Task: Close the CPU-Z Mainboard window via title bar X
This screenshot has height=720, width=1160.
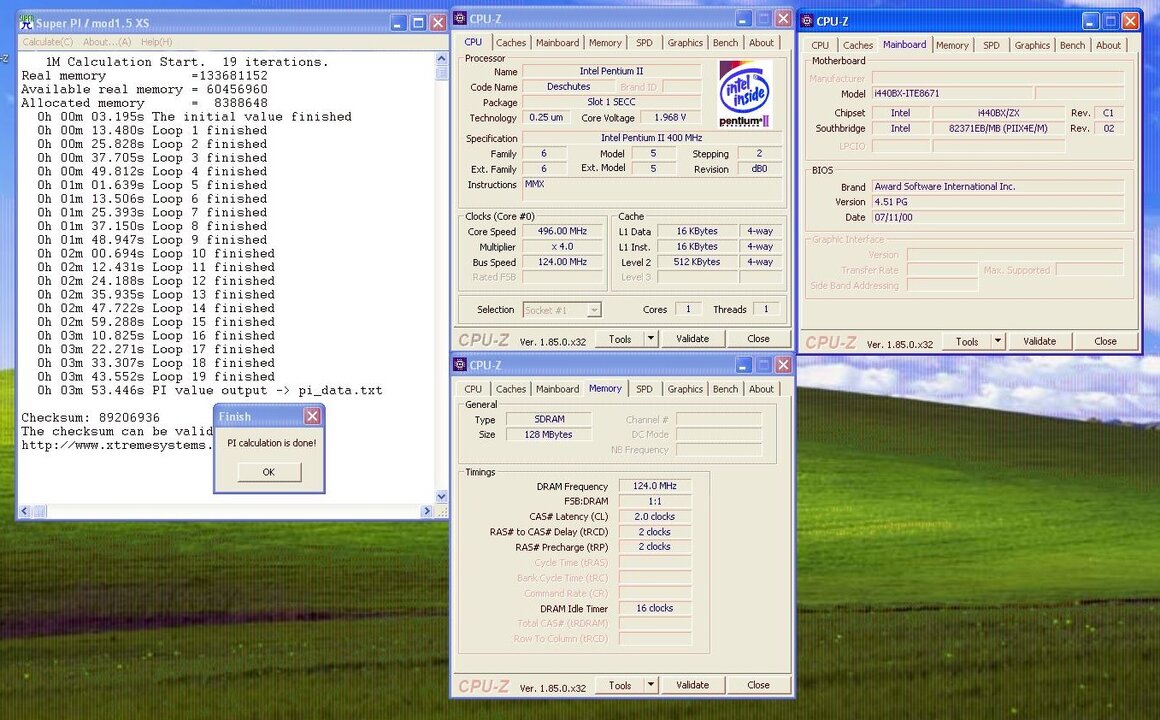Action: click(x=1130, y=21)
